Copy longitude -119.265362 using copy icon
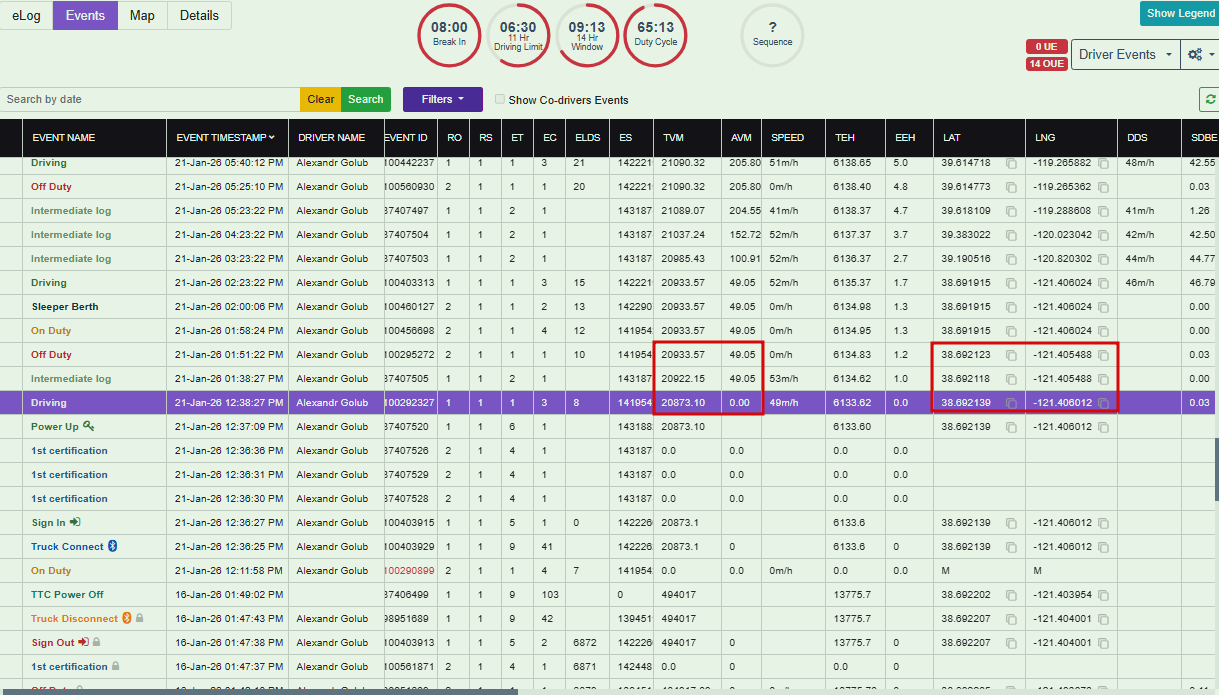Screen dimensions: 1219x695 pyautogui.click(x=1104, y=187)
